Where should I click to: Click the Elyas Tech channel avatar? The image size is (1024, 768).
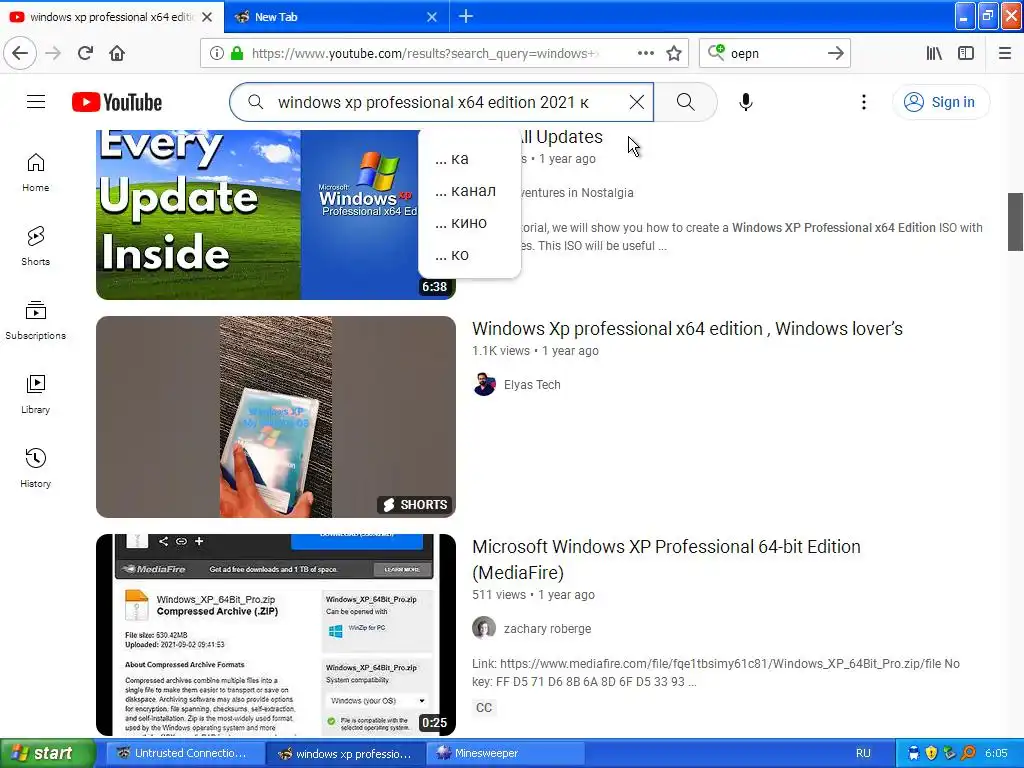(484, 385)
